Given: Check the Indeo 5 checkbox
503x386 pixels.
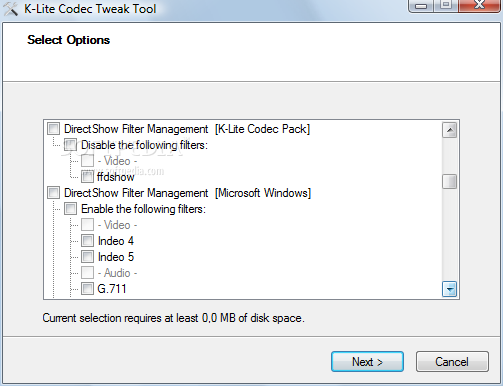Looking at the screenshot, I should click(x=87, y=257).
